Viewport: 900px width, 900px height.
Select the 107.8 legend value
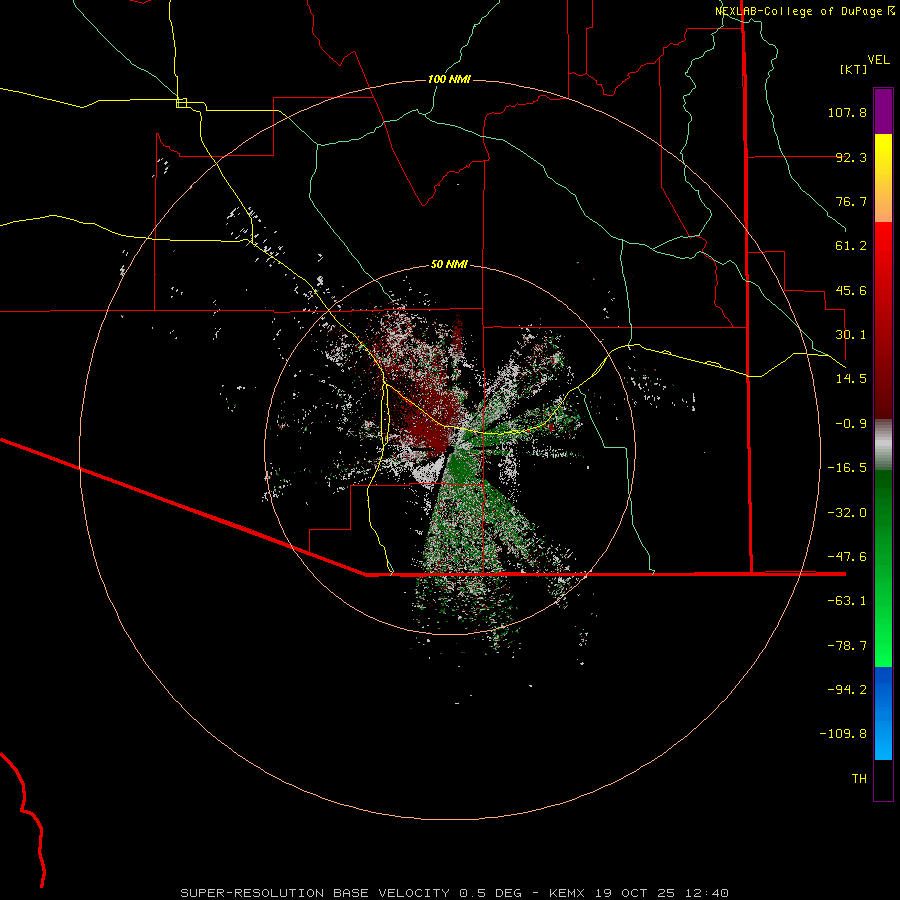847,112
